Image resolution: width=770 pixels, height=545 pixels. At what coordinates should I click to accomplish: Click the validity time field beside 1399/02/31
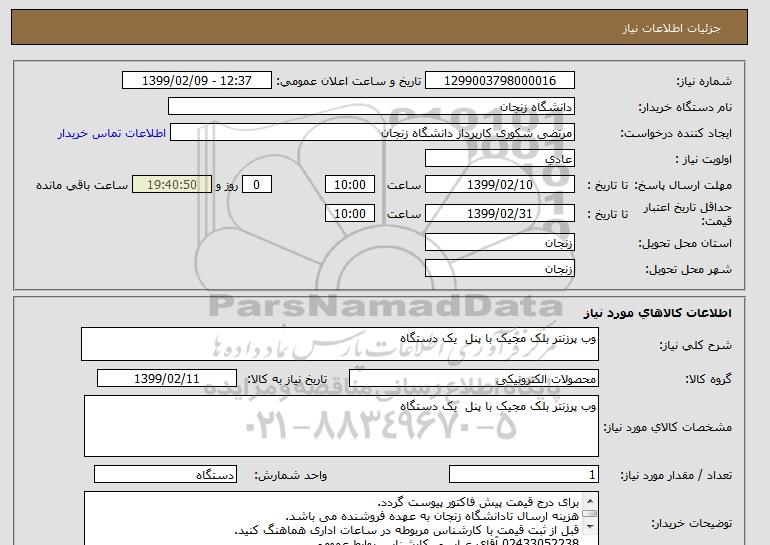click(350, 213)
